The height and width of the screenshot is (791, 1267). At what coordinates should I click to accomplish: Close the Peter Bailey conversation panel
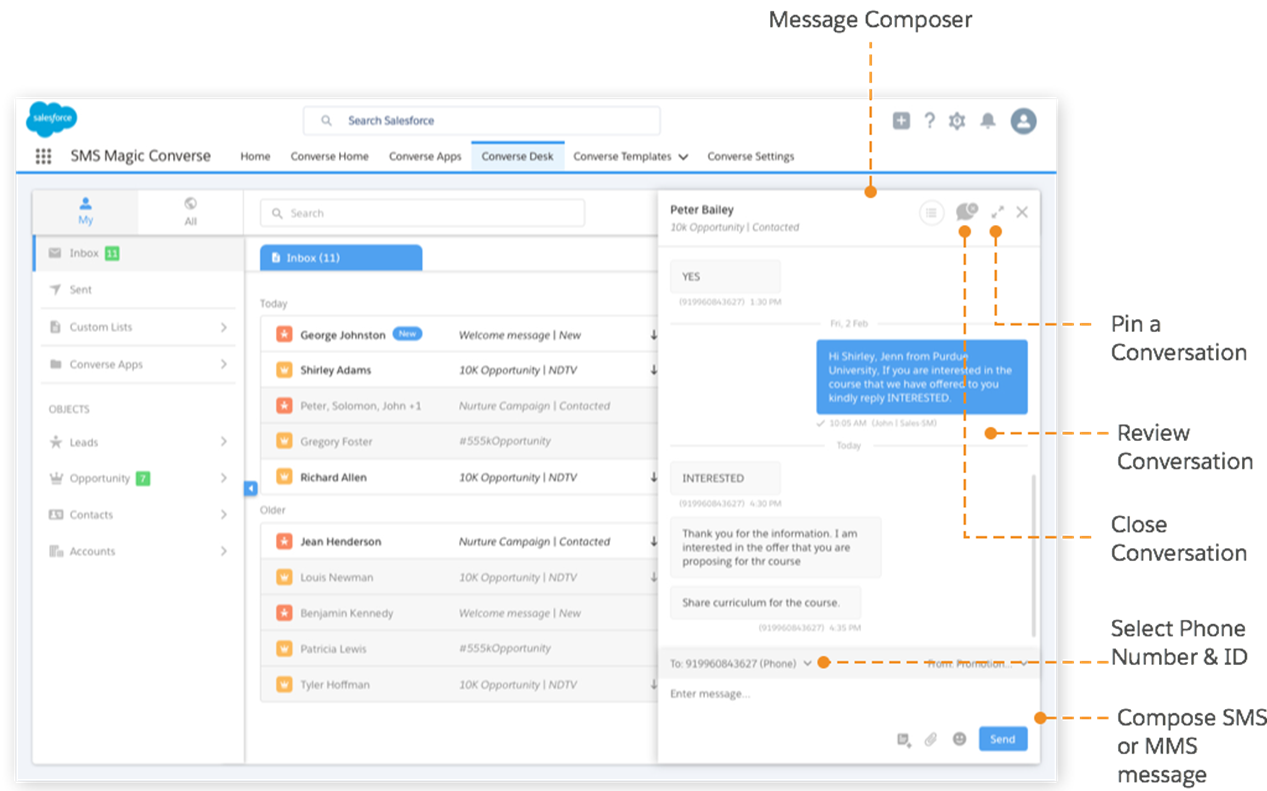[1022, 212]
